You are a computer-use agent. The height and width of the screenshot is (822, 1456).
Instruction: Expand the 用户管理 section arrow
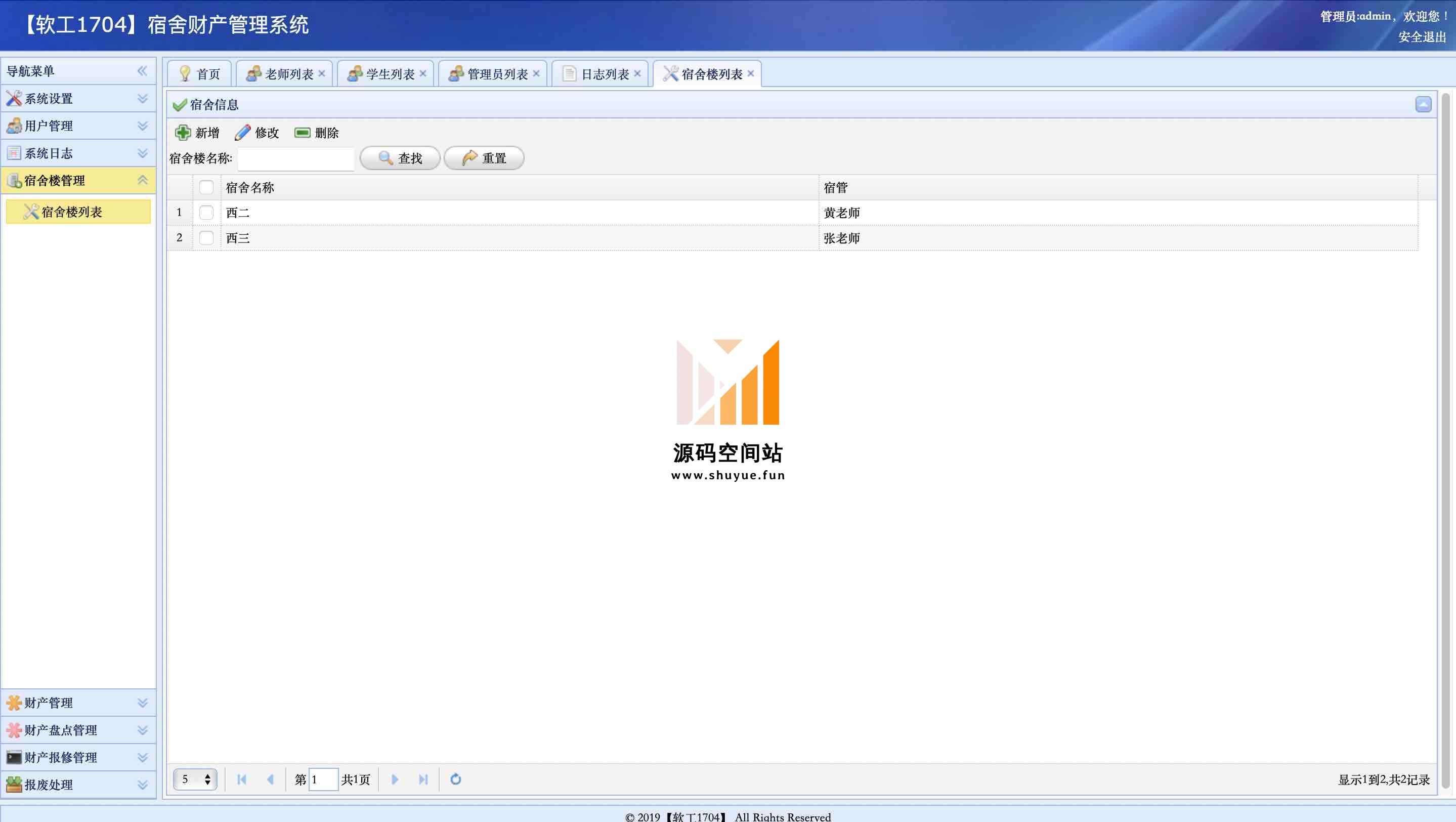coord(143,126)
